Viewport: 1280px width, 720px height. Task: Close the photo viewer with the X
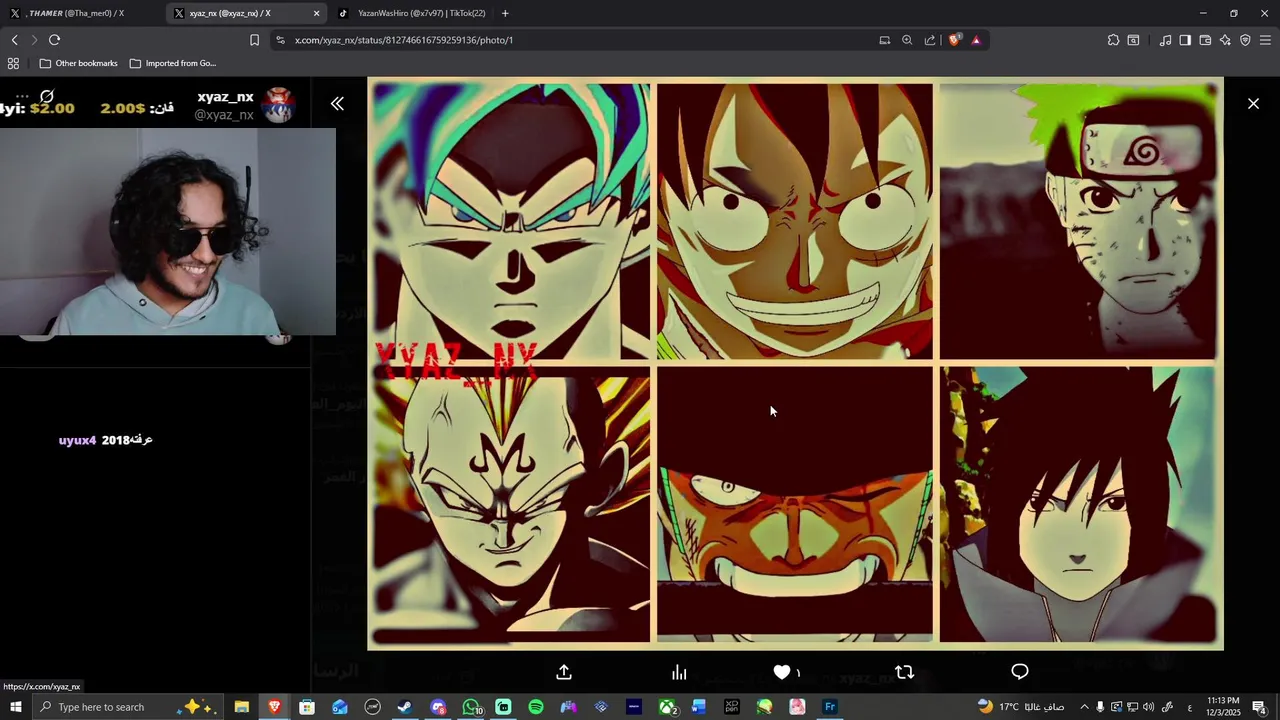point(1253,103)
